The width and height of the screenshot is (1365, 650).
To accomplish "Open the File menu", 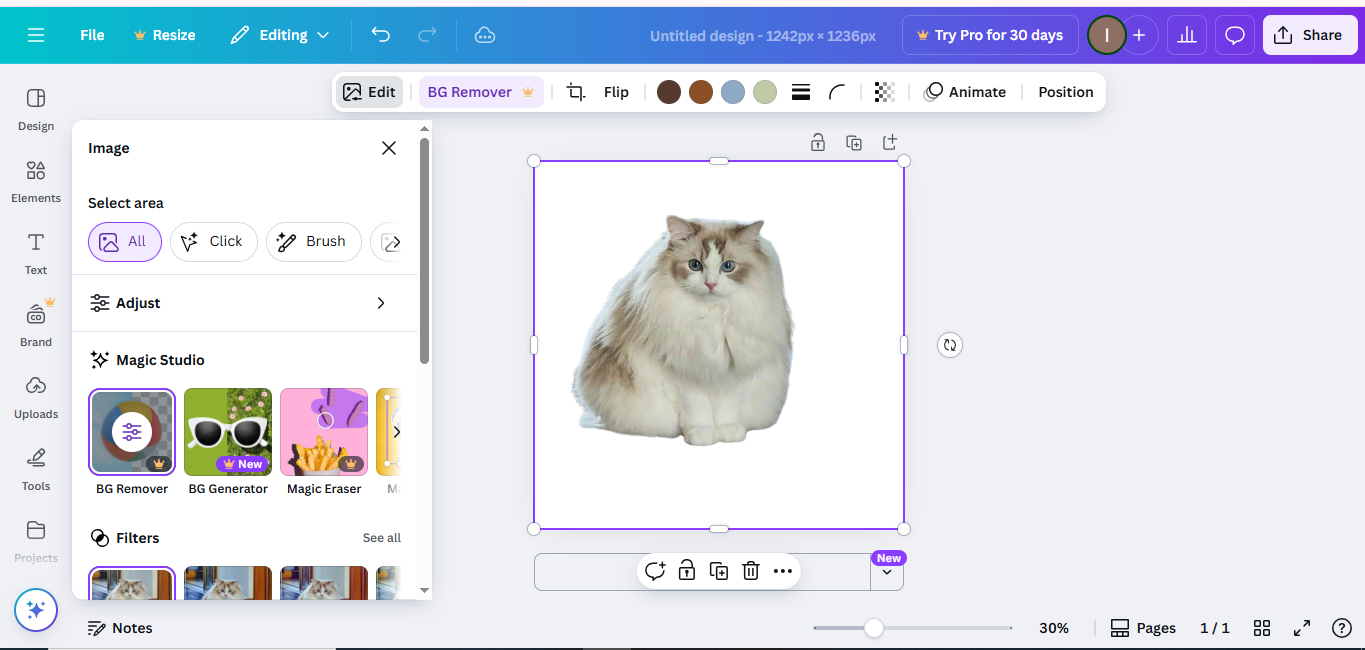I will 91,34.
